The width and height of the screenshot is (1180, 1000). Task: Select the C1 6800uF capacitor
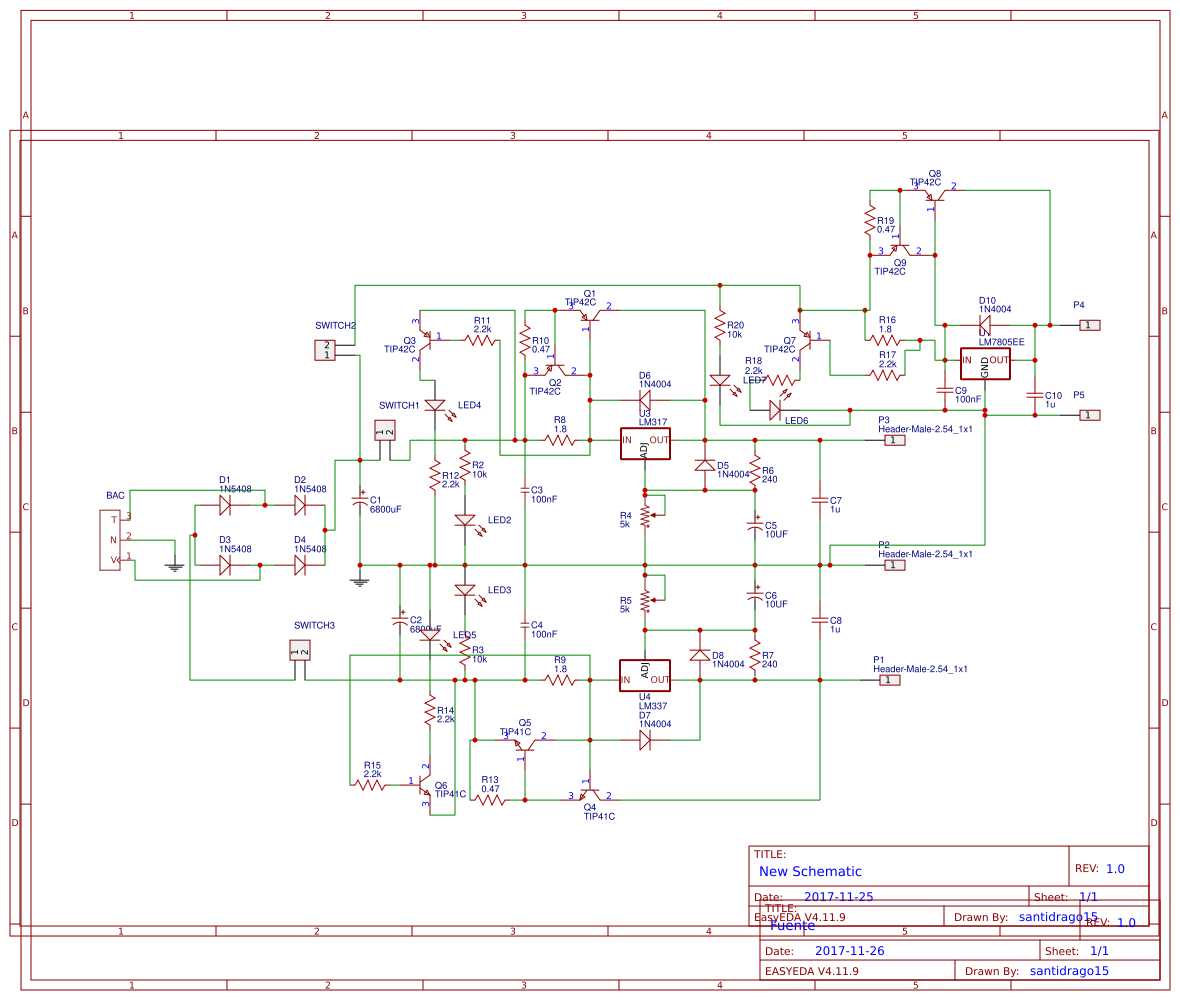(x=360, y=499)
